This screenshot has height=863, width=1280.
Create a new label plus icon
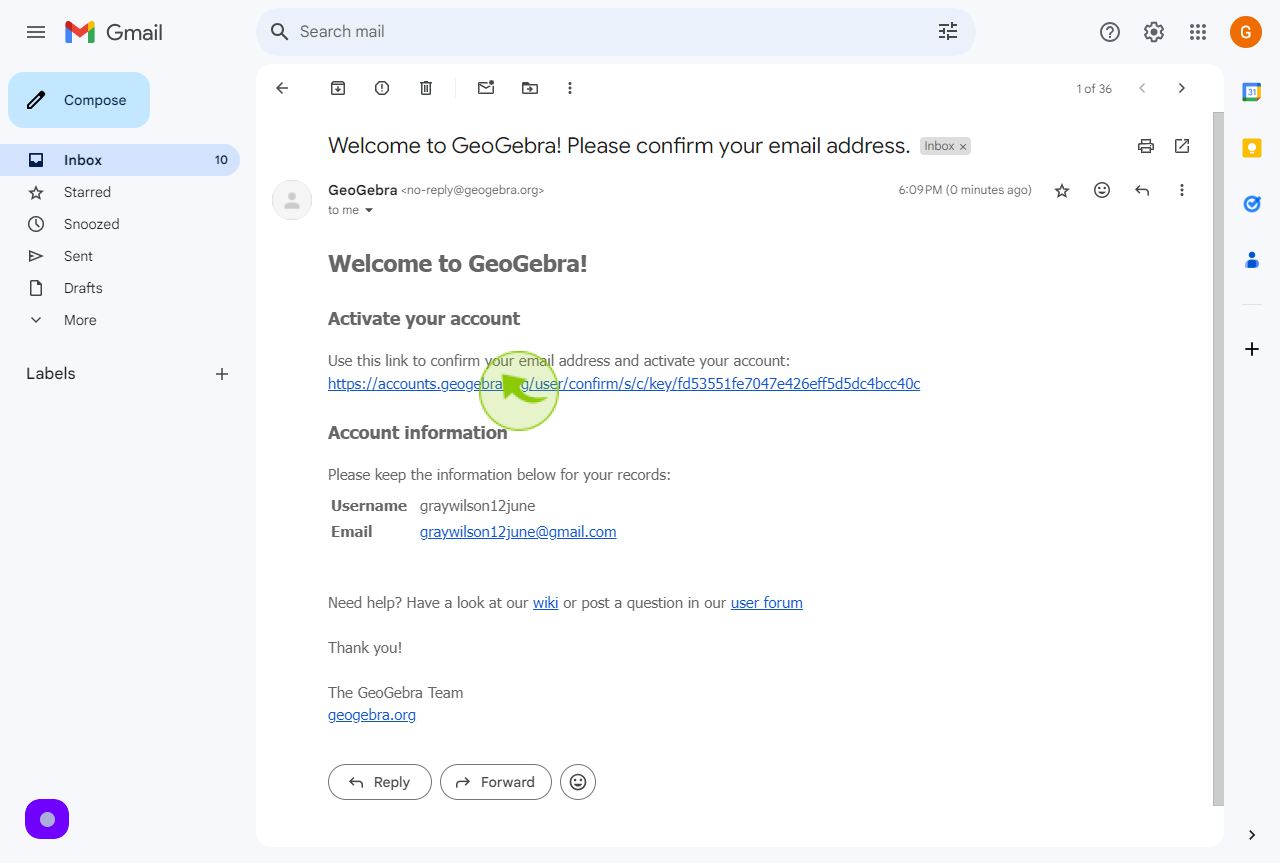tap(222, 374)
